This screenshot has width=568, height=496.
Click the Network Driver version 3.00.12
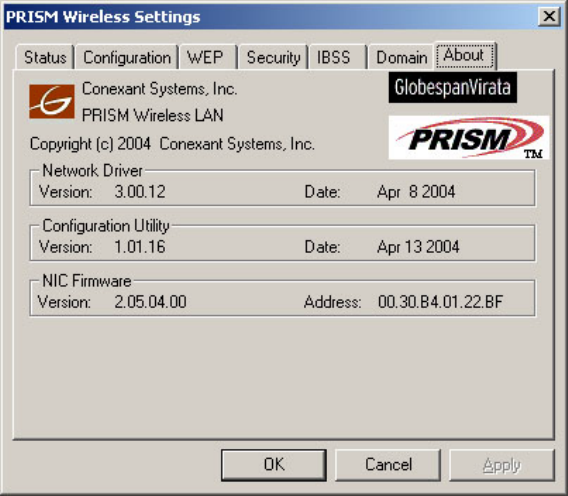click(140, 192)
